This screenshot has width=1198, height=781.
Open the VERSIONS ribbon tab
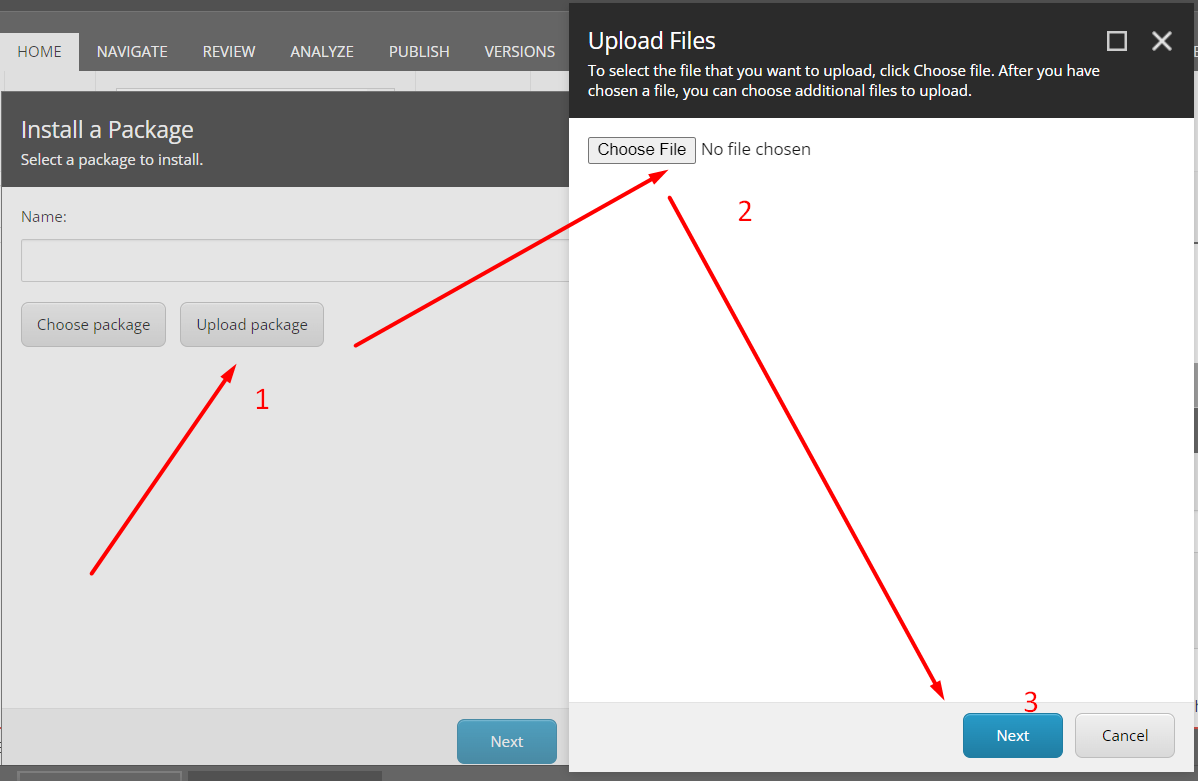pyautogui.click(x=520, y=52)
